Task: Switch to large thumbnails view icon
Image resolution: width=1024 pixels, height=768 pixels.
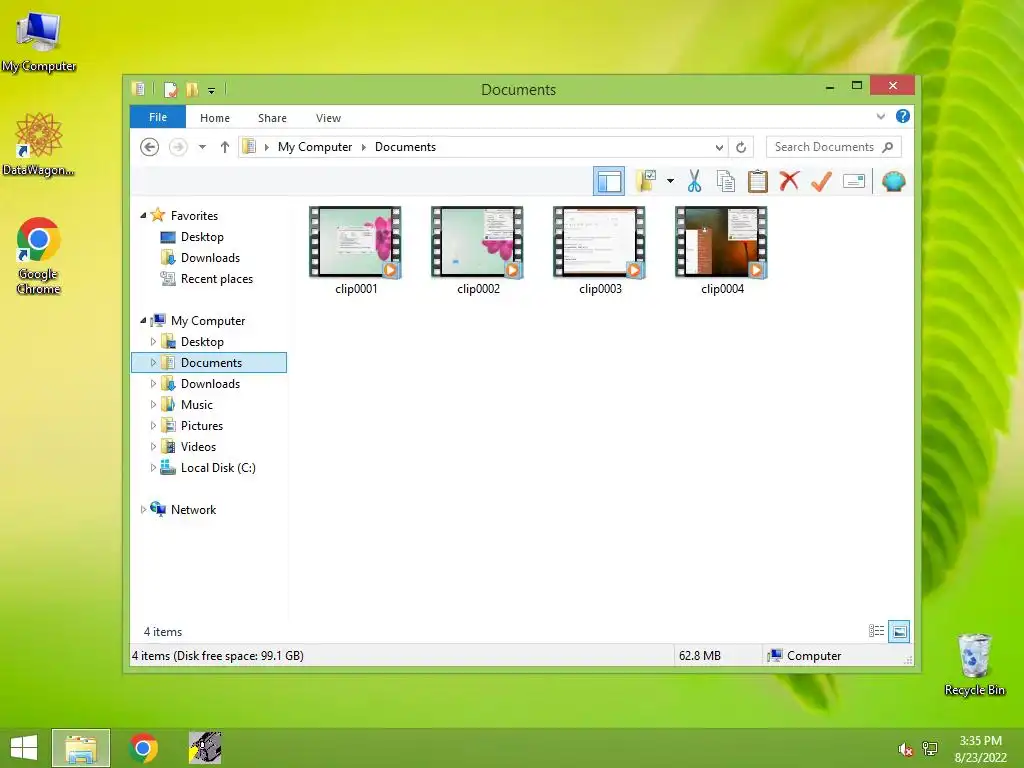Action: coord(899,631)
